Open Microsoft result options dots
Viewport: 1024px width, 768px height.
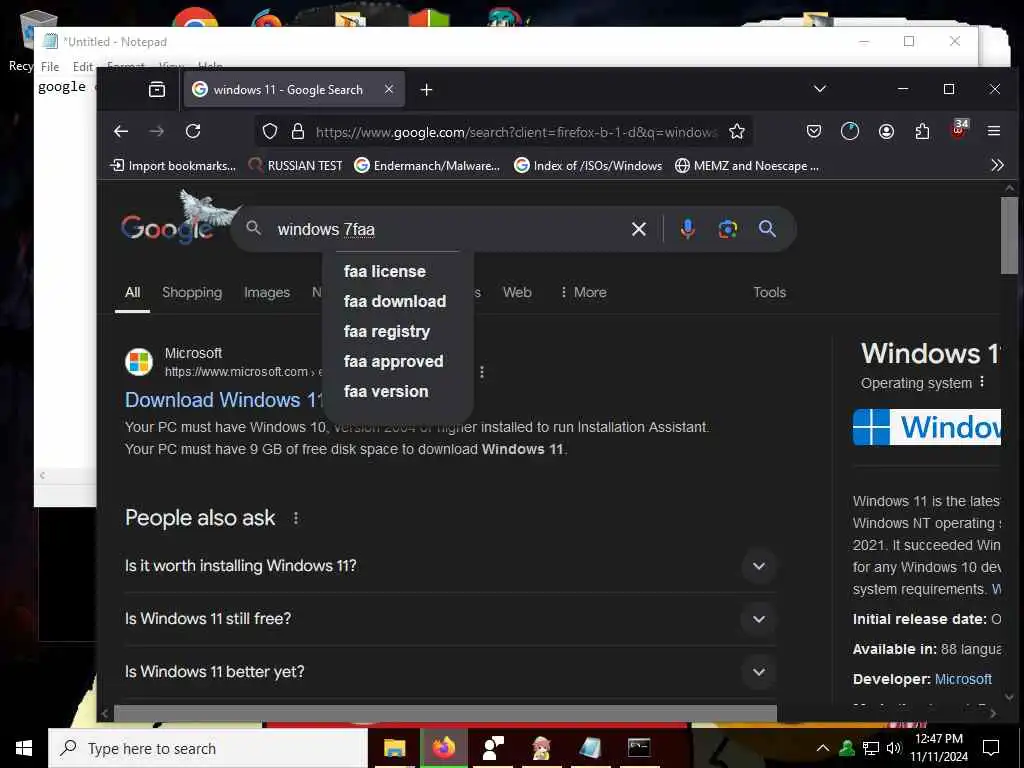pos(482,372)
